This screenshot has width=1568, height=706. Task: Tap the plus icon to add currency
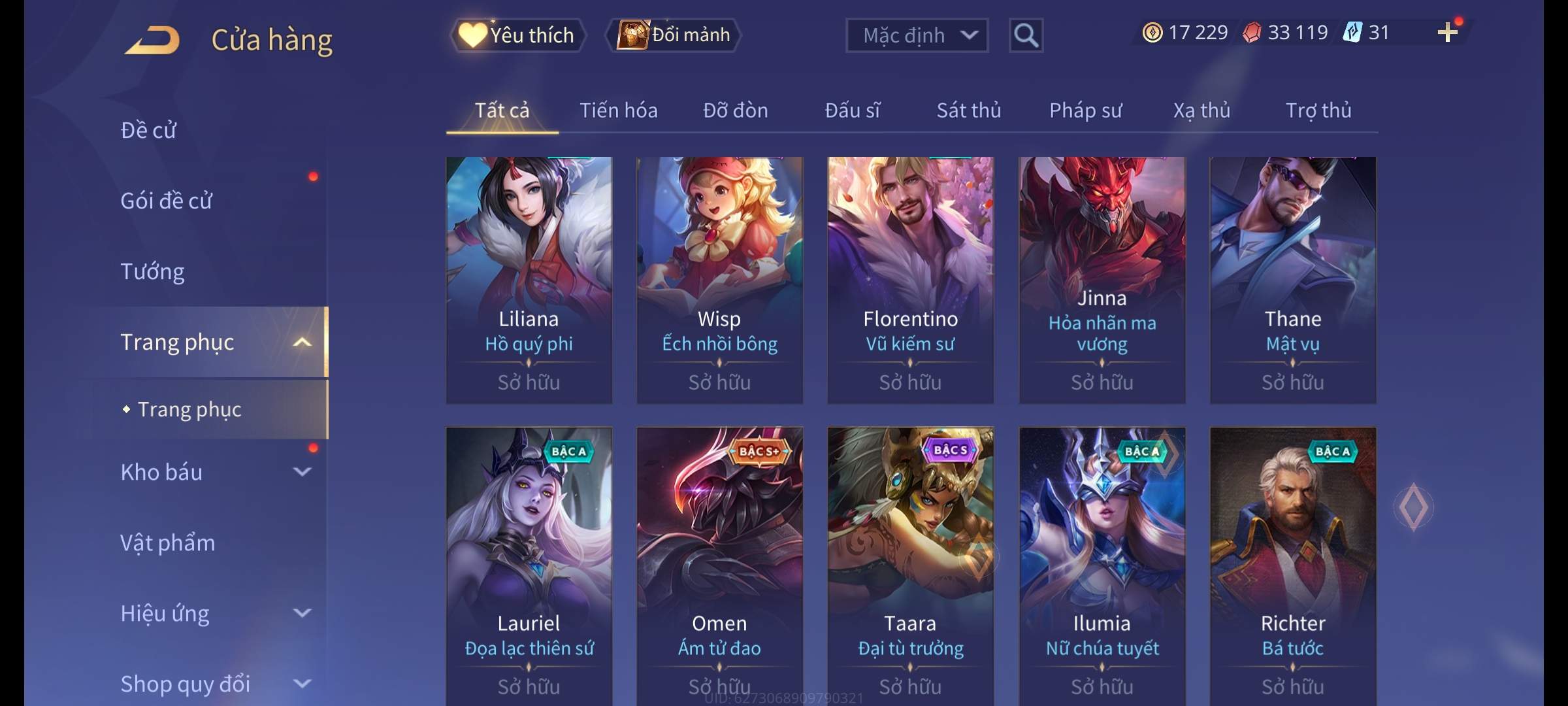1447,33
